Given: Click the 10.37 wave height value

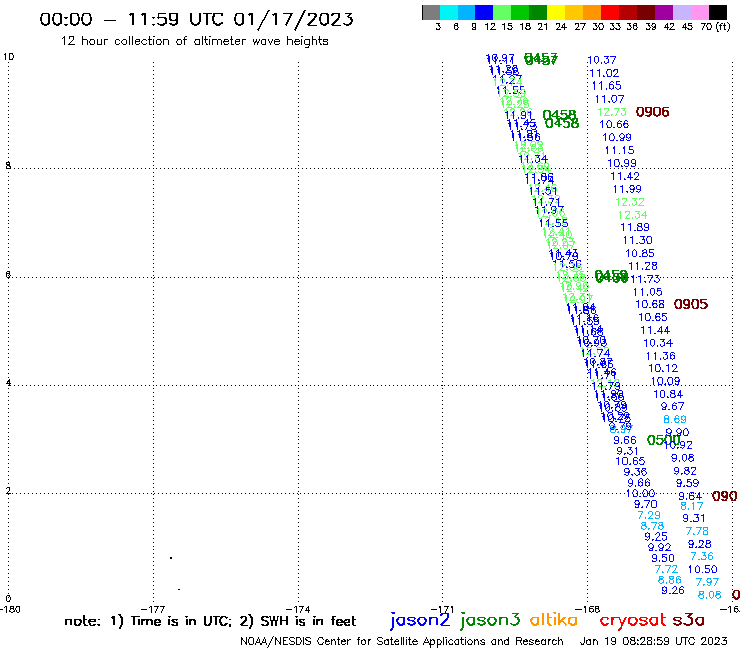Looking at the screenshot, I should pyautogui.click(x=602, y=60).
